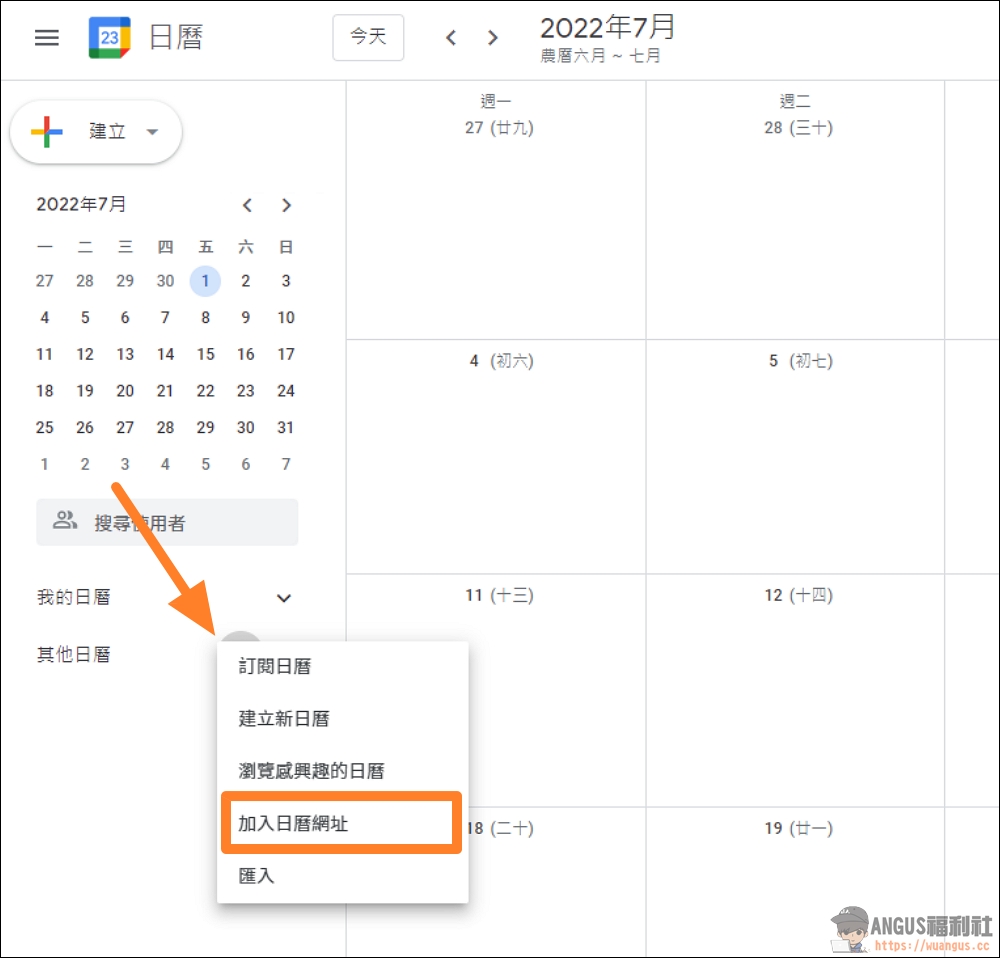The height and width of the screenshot is (958, 1000).
Task: Open day 27 (廿九) in main grid
Action: click(499, 128)
